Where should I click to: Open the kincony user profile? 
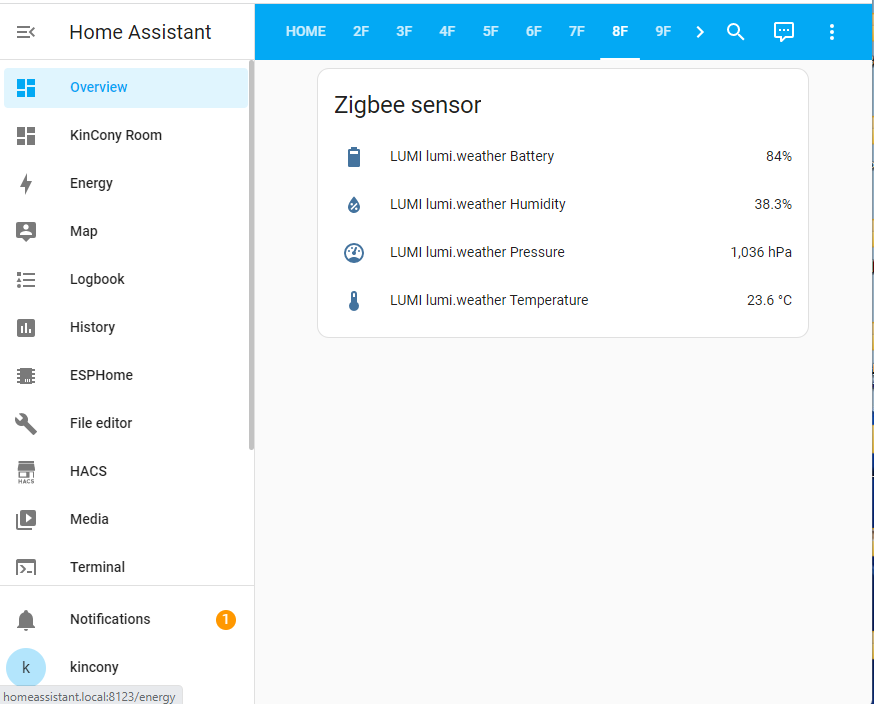(94, 667)
